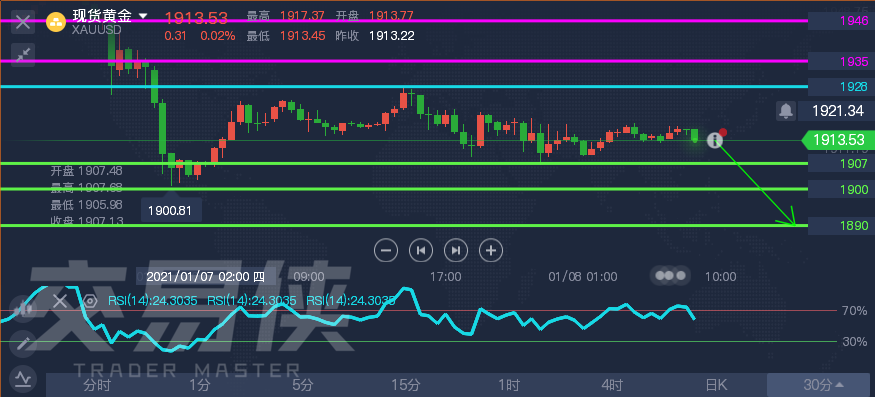Expand the 现货黄金 symbol dropdown

click(143, 16)
